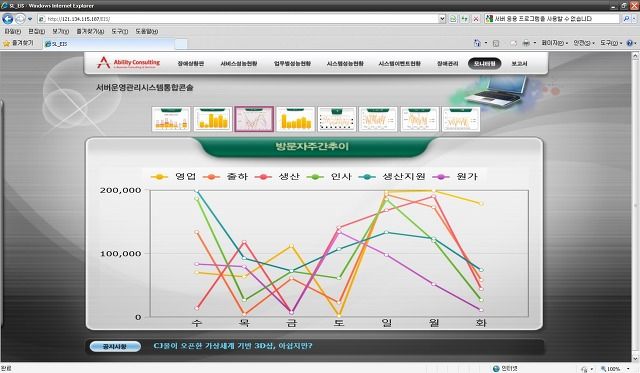Click the RSS feeds icon
This screenshot has width=640, height=373.
[496, 43]
